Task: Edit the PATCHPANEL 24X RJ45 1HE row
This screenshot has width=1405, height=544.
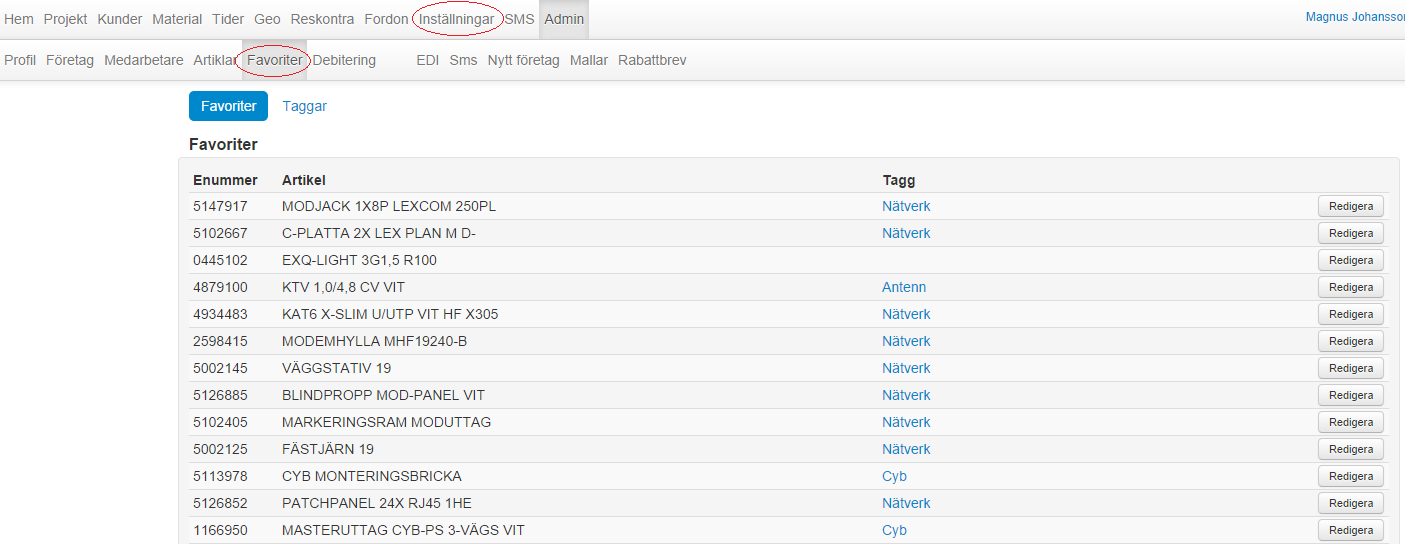Action: tap(1350, 503)
